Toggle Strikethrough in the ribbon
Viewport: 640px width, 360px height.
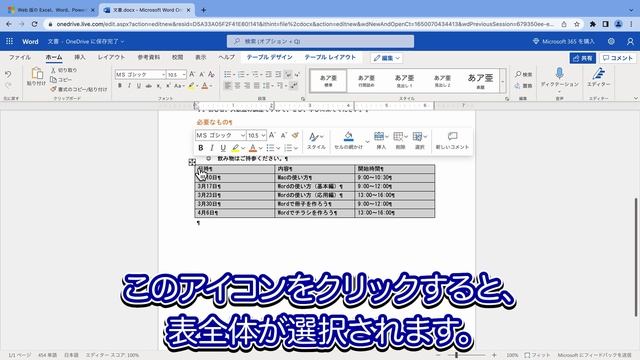(x=149, y=86)
